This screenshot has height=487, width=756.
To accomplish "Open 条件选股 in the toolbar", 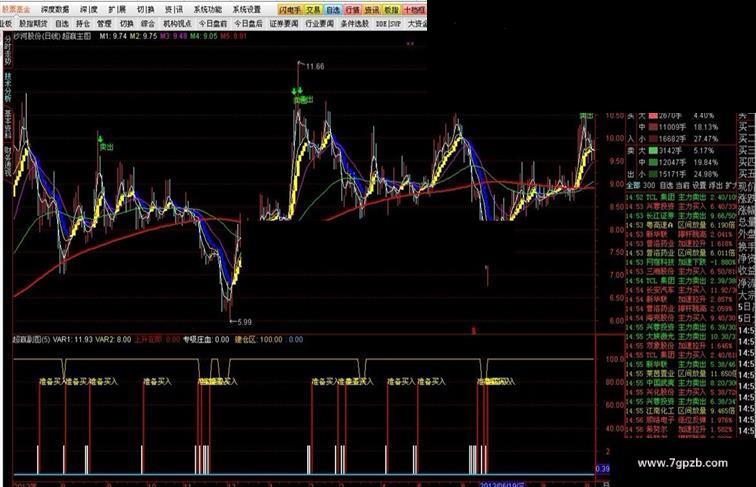I will (x=355, y=23).
